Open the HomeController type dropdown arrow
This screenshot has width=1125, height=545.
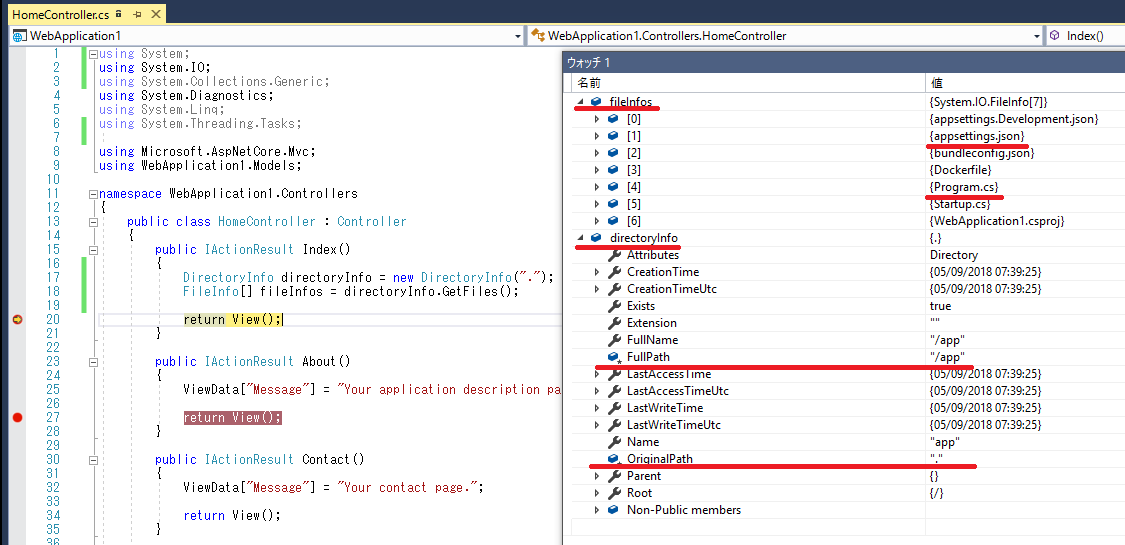click(x=1036, y=36)
